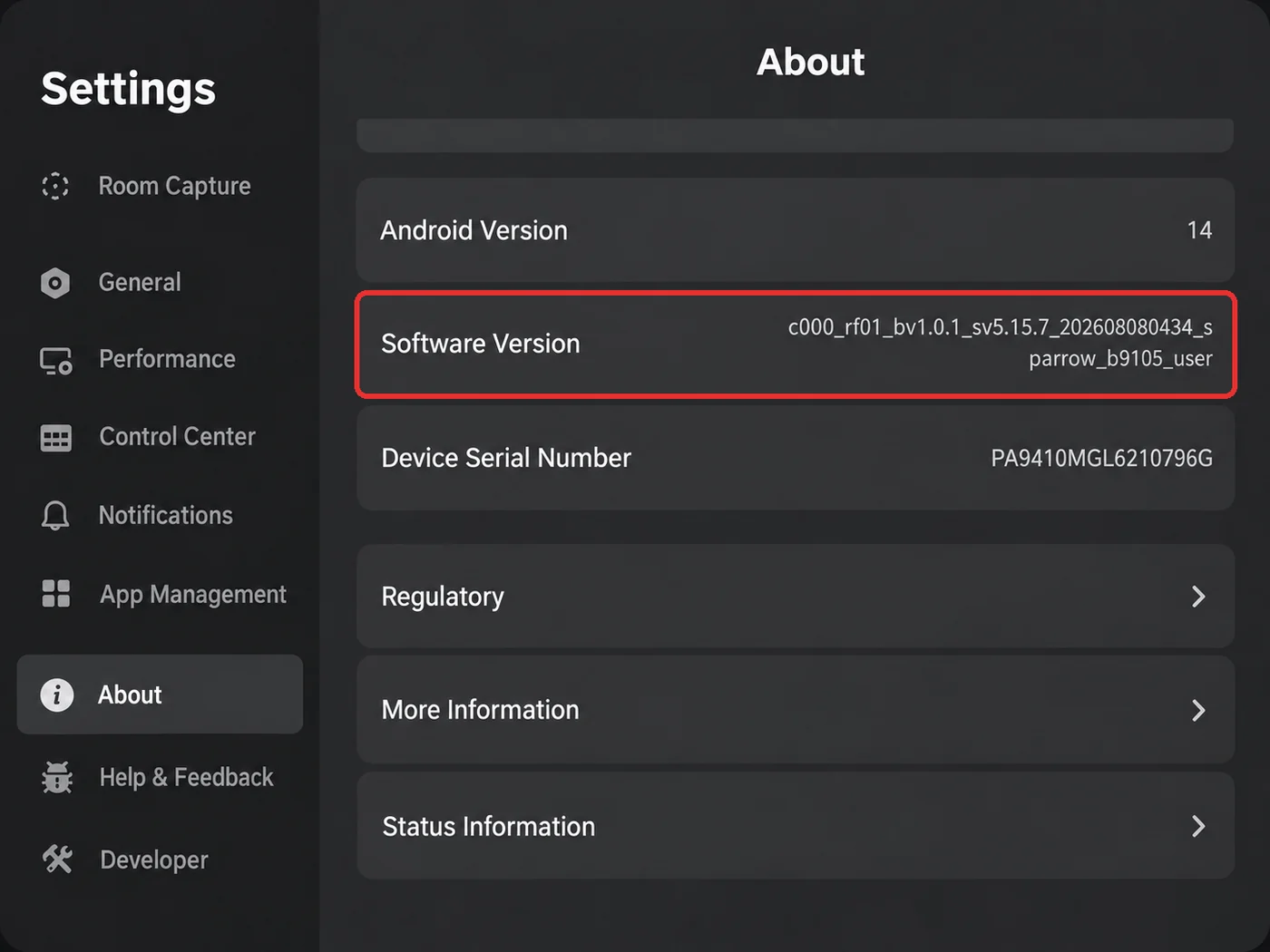Screen dimensions: 1270x952
Task: Click the Device Serial Number label
Action: point(506,458)
